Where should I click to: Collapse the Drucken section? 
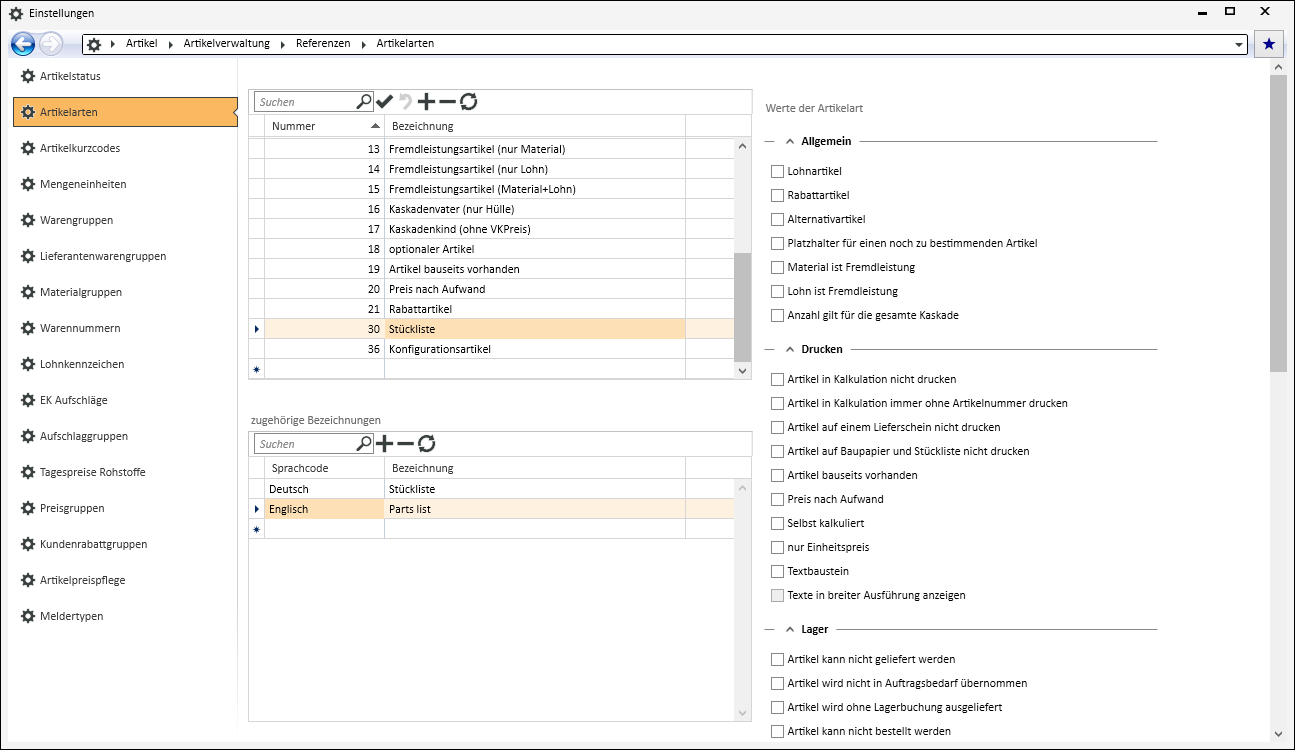click(790, 349)
